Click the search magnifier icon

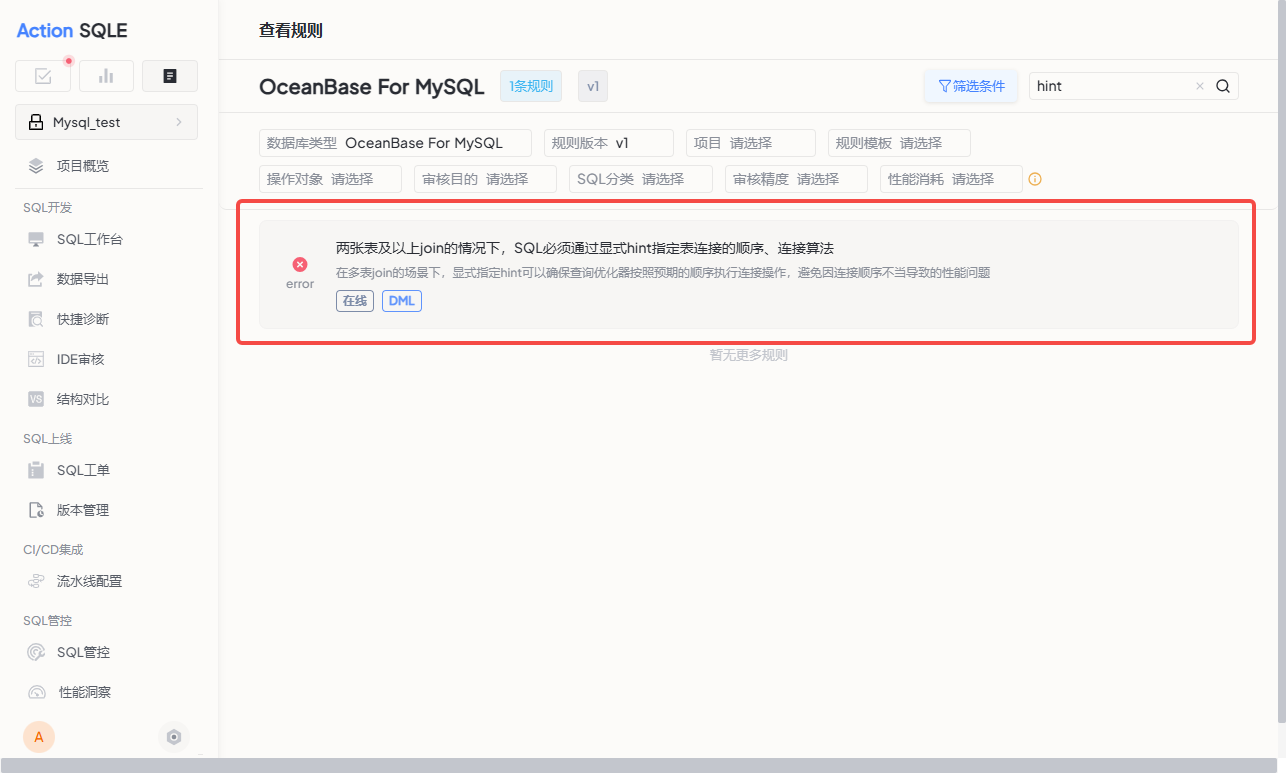pyautogui.click(x=1222, y=86)
